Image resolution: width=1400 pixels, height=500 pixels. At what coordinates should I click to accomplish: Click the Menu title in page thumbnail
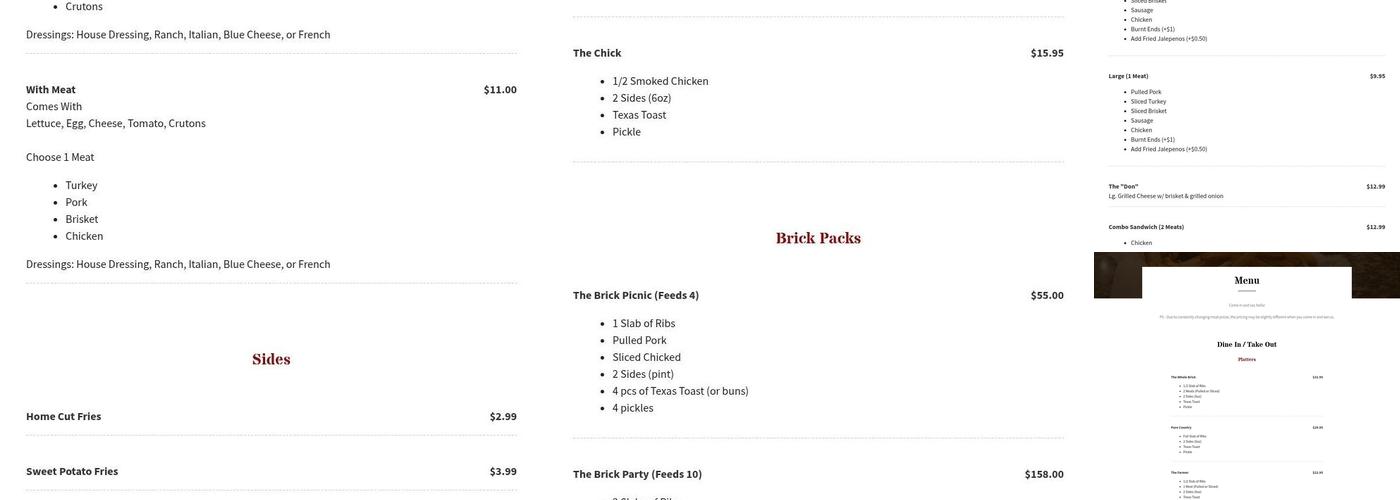[x=1247, y=281]
